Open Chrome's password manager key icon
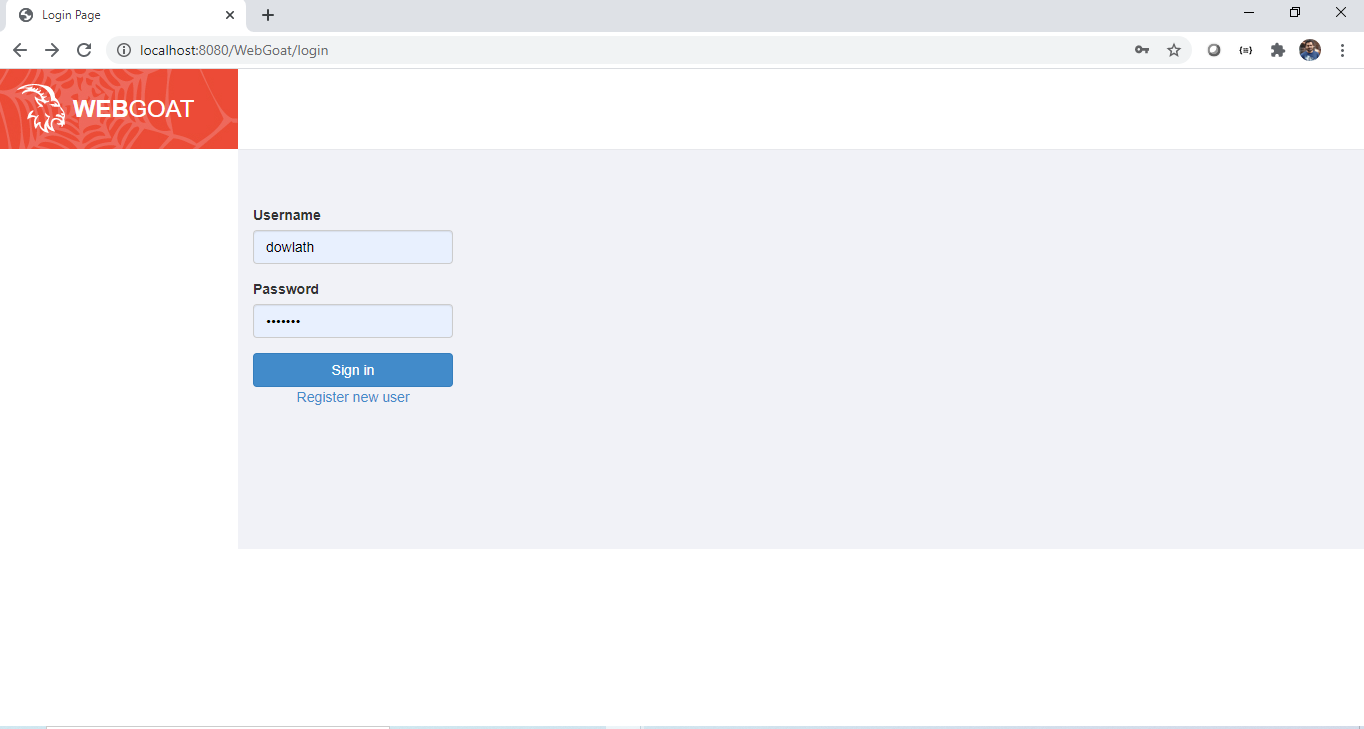The height and width of the screenshot is (729, 1364). click(x=1141, y=50)
